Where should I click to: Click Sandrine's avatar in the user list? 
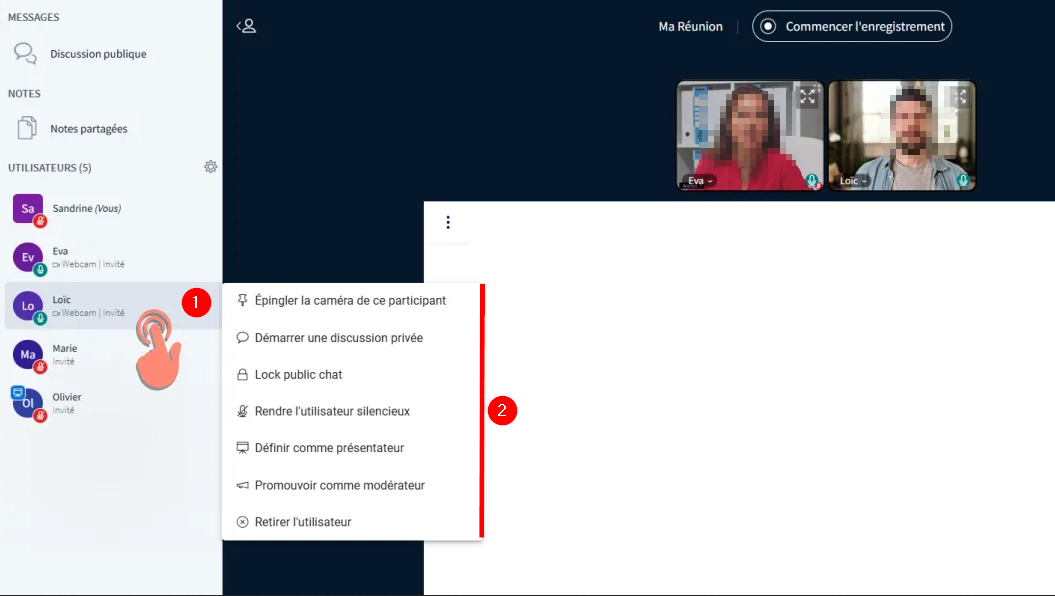point(28,209)
